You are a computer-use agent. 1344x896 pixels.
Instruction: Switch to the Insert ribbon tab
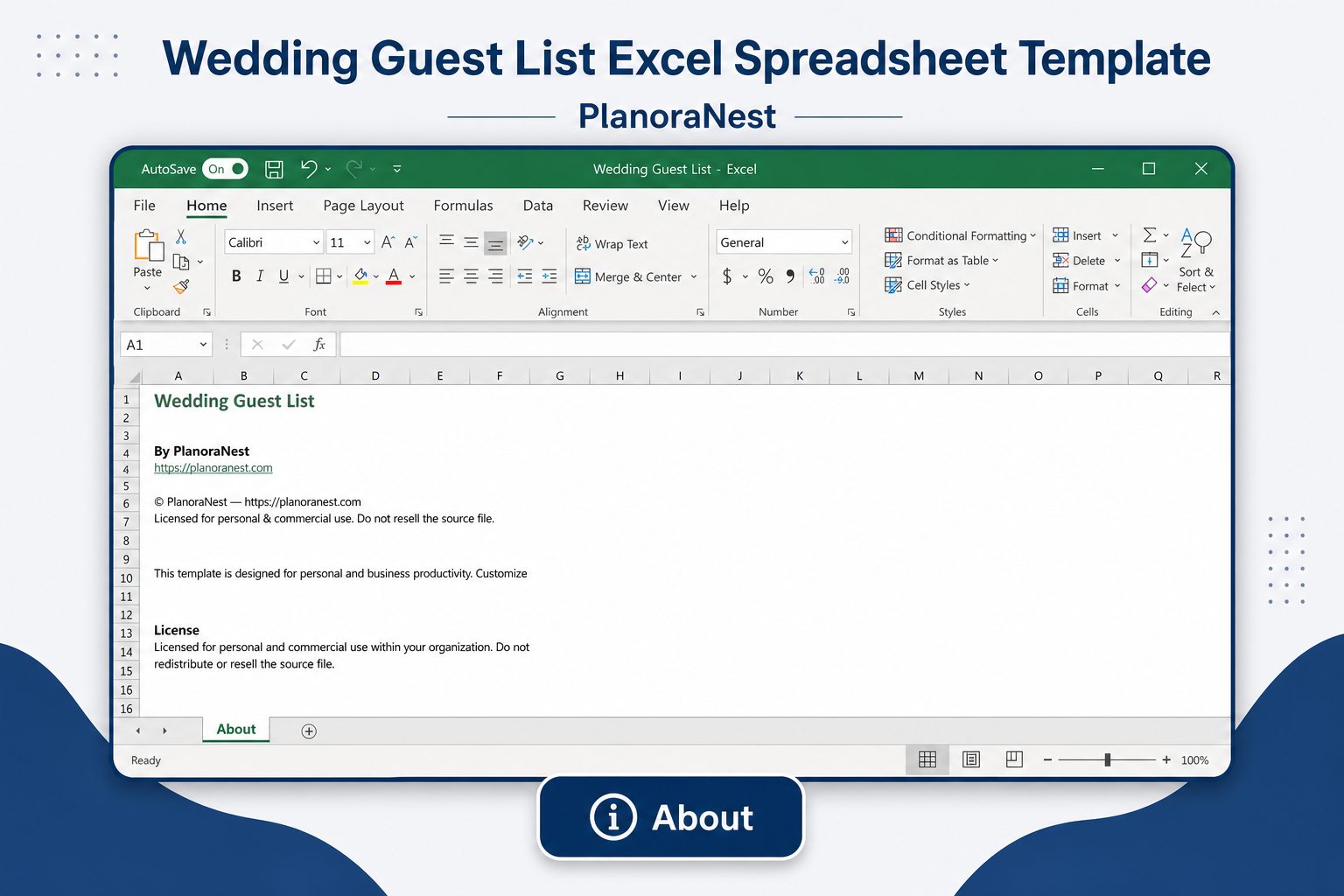click(x=275, y=206)
